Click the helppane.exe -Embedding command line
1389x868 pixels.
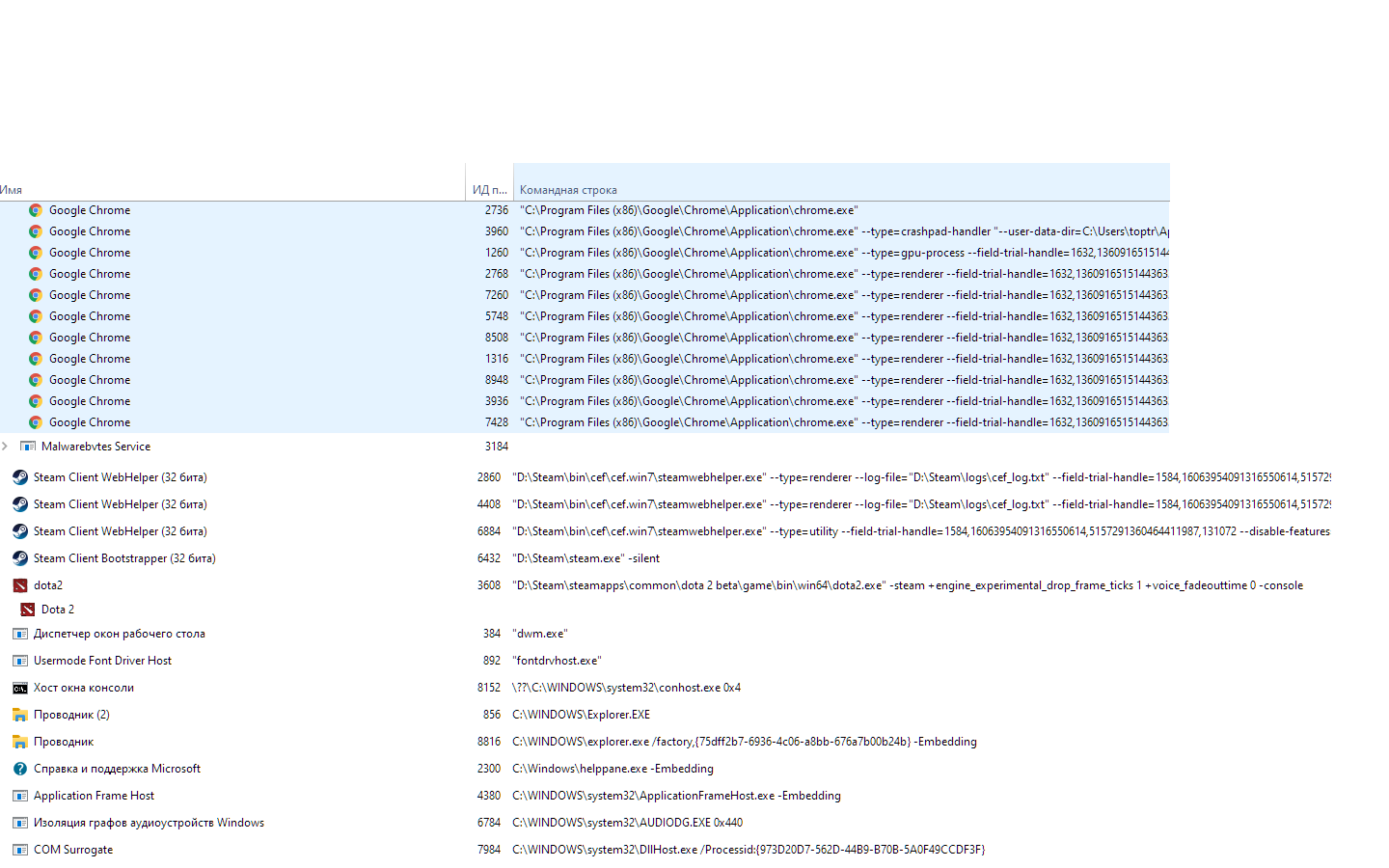pyautogui.click(x=613, y=769)
